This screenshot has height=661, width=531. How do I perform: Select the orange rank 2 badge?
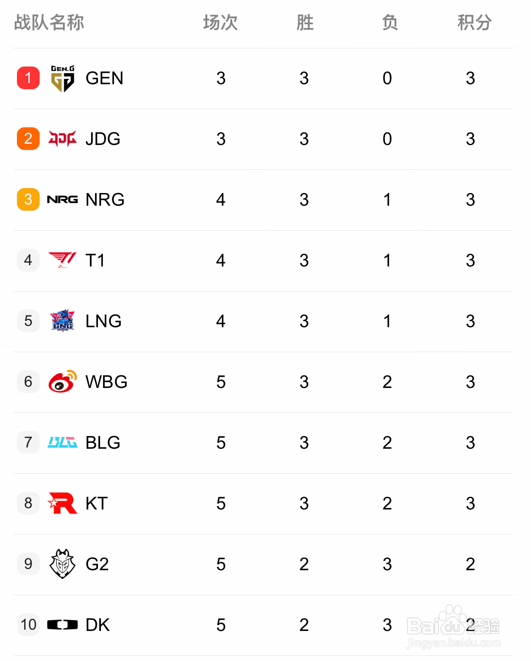(x=28, y=139)
